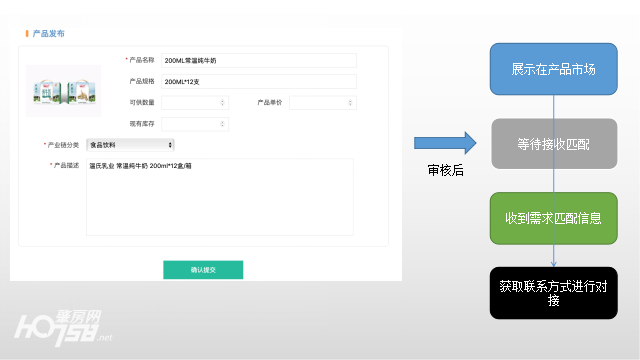Click the 产品名称 label
640x360 pixels.
142,60
